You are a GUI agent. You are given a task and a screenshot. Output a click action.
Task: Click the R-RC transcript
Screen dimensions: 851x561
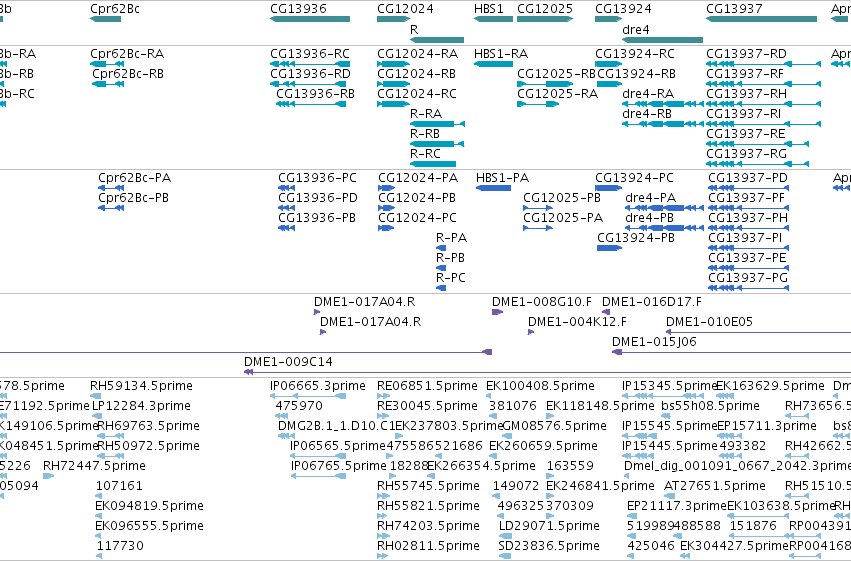tap(433, 164)
